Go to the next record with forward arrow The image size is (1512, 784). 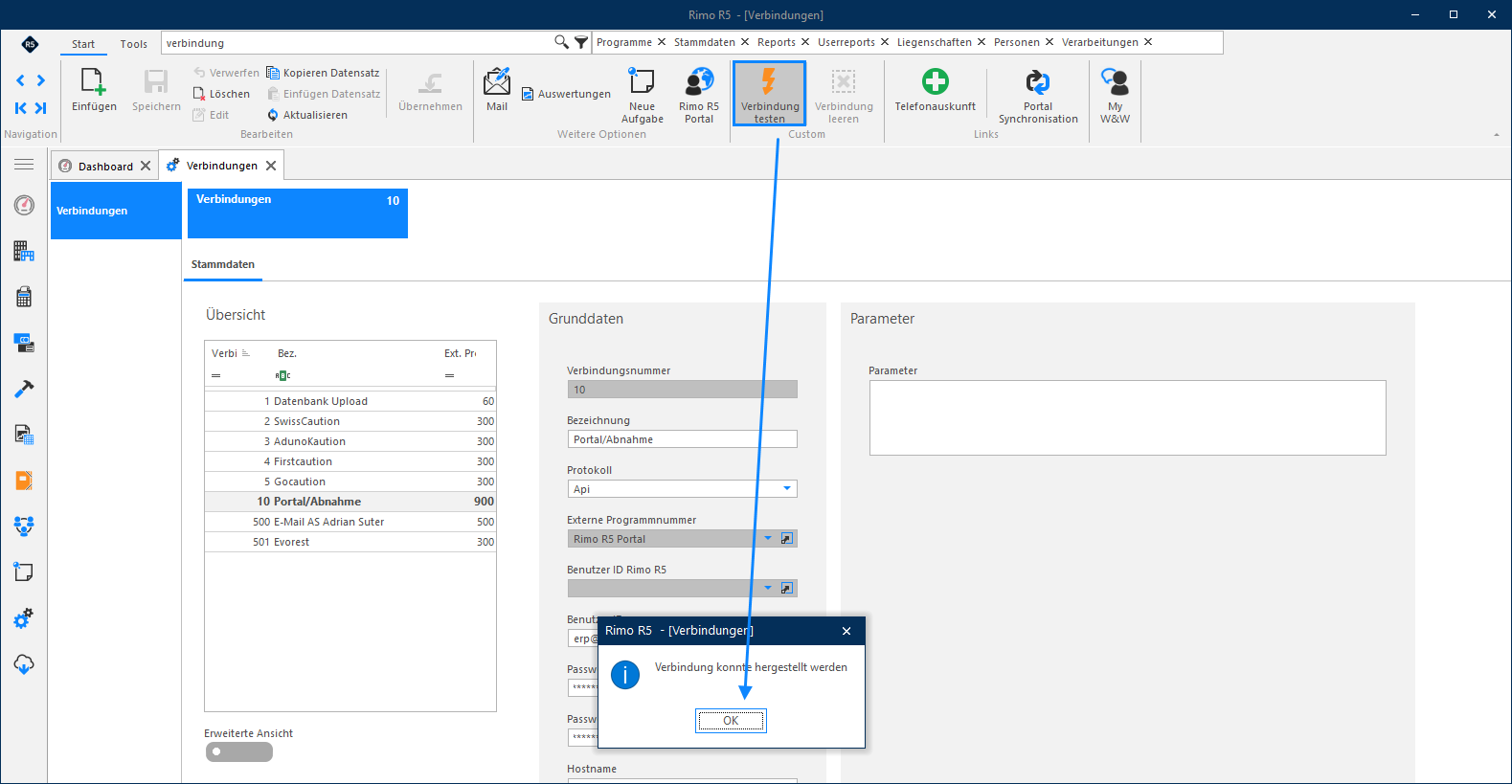41,80
